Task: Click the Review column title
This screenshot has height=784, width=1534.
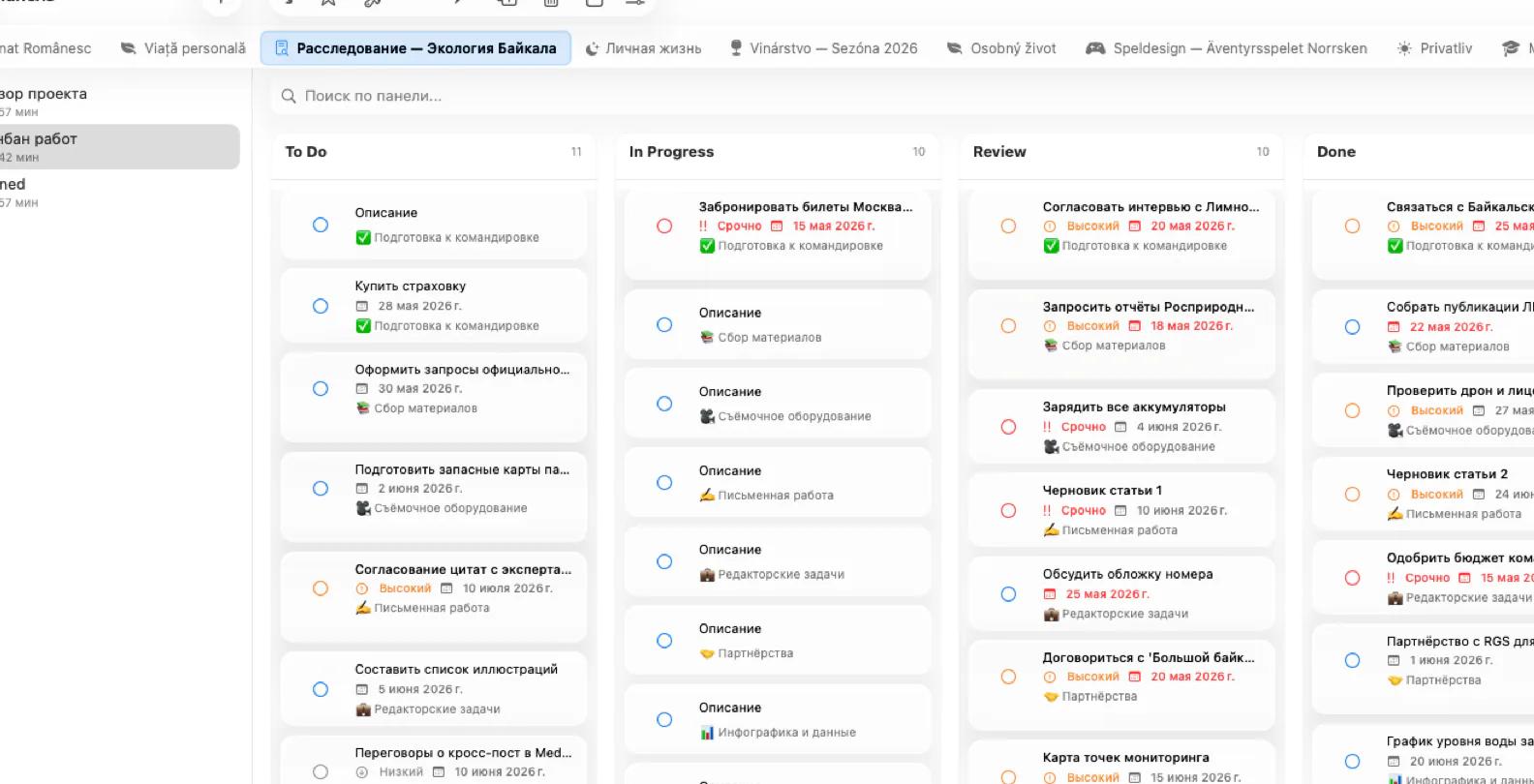Action: pos(999,152)
